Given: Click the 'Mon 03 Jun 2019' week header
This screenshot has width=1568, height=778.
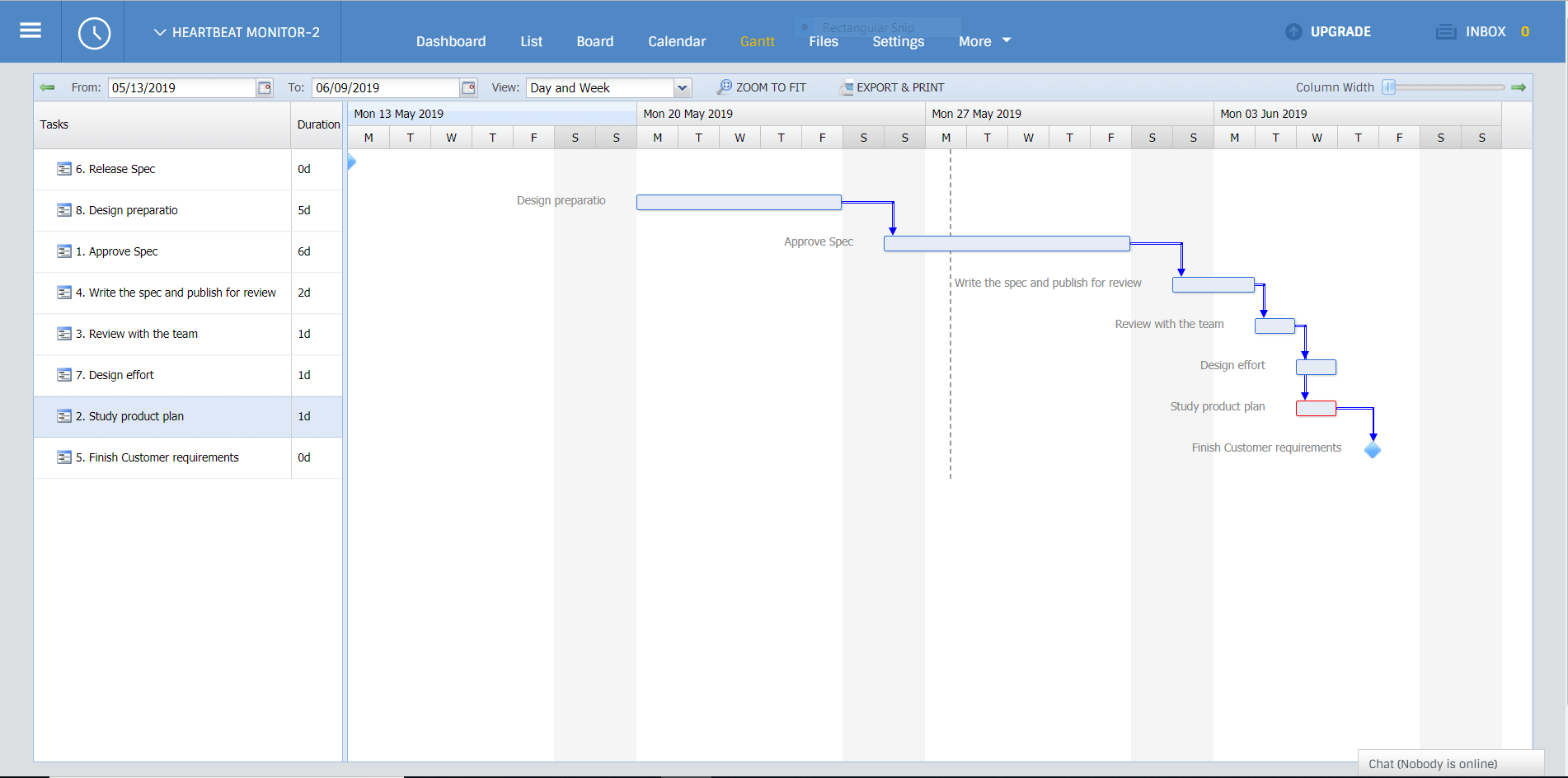Looking at the screenshot, I should point(1358,114).
